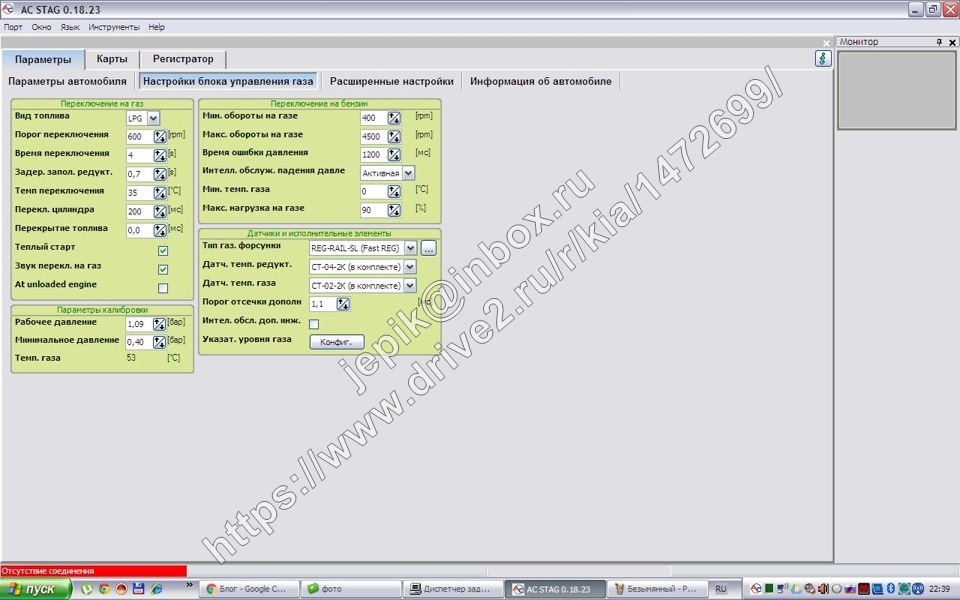Open Internet Explorer from quick launch
Screen dimensions: 960x600
click(x=156, y=589)
